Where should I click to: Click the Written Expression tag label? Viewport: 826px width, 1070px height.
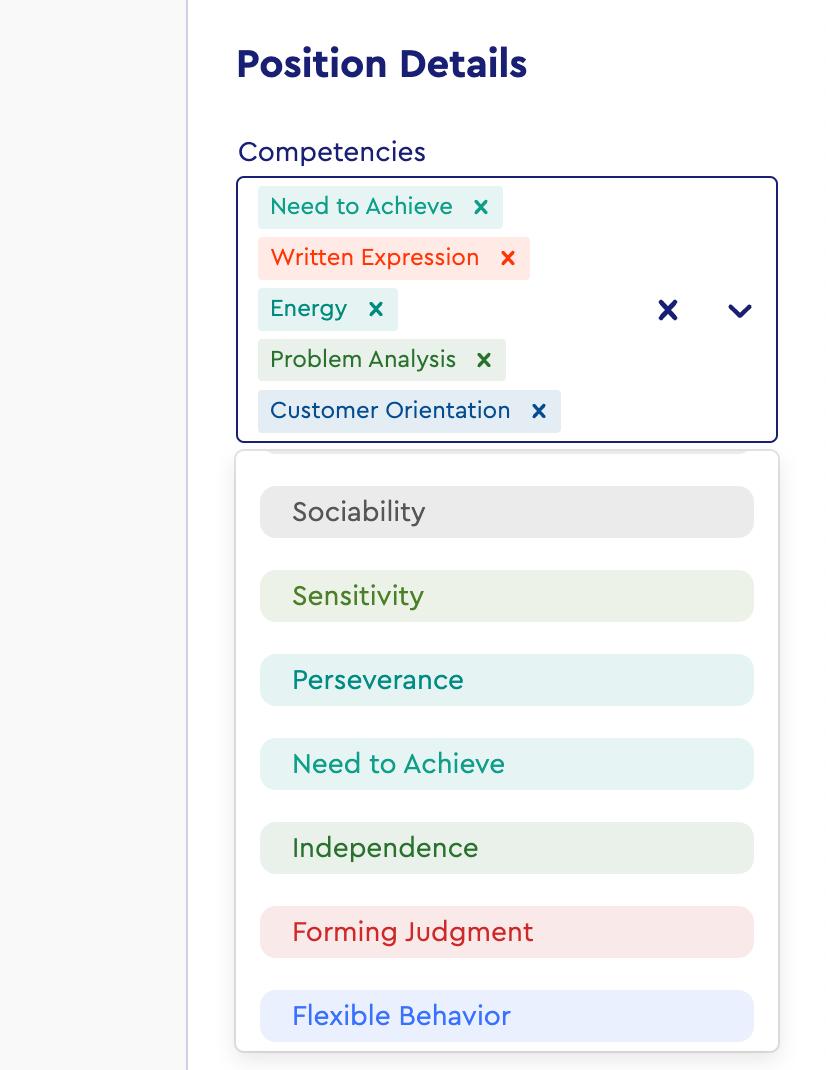(x=375, y=258)
